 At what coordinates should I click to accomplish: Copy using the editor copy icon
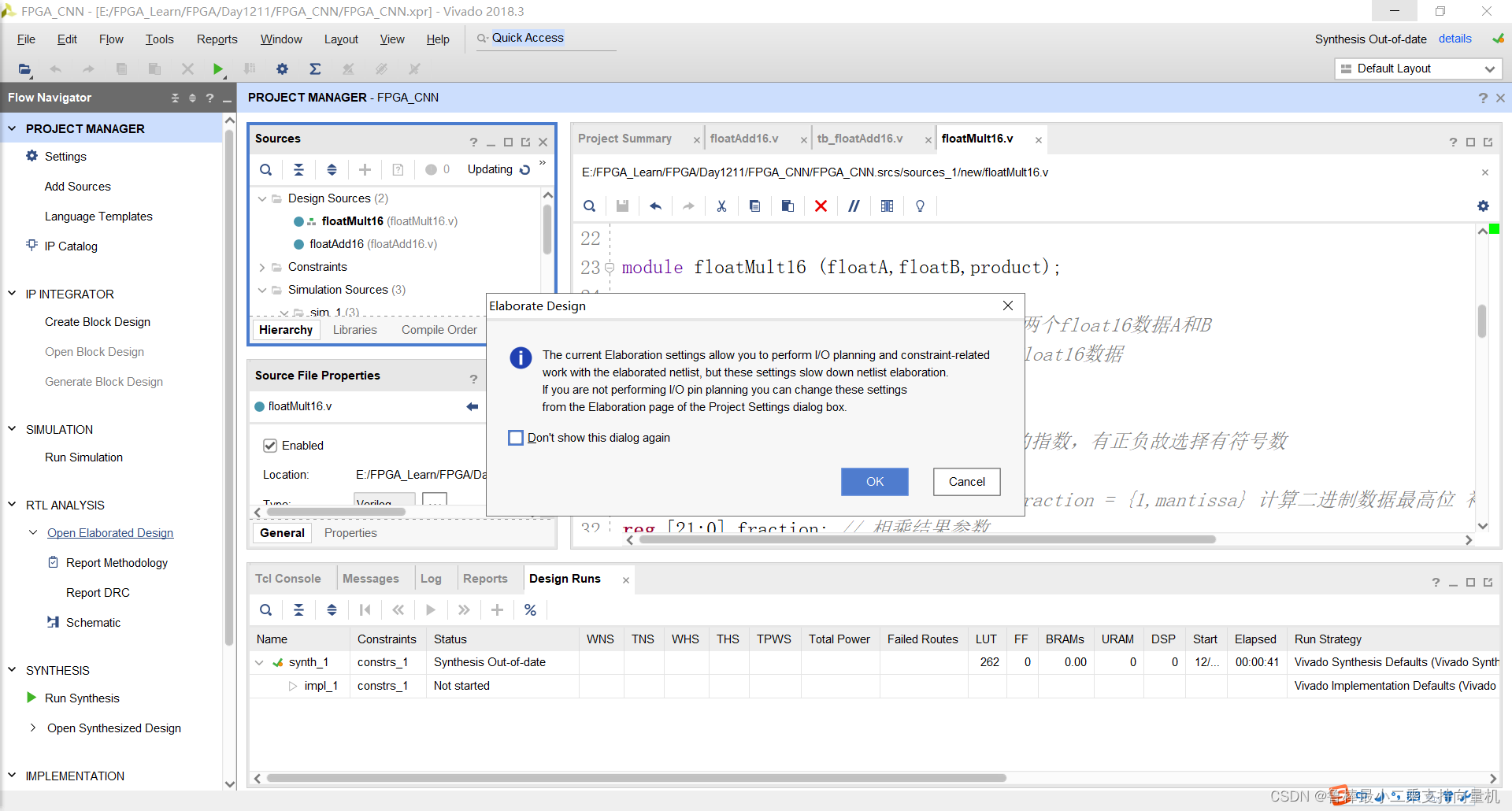(754, 206)
